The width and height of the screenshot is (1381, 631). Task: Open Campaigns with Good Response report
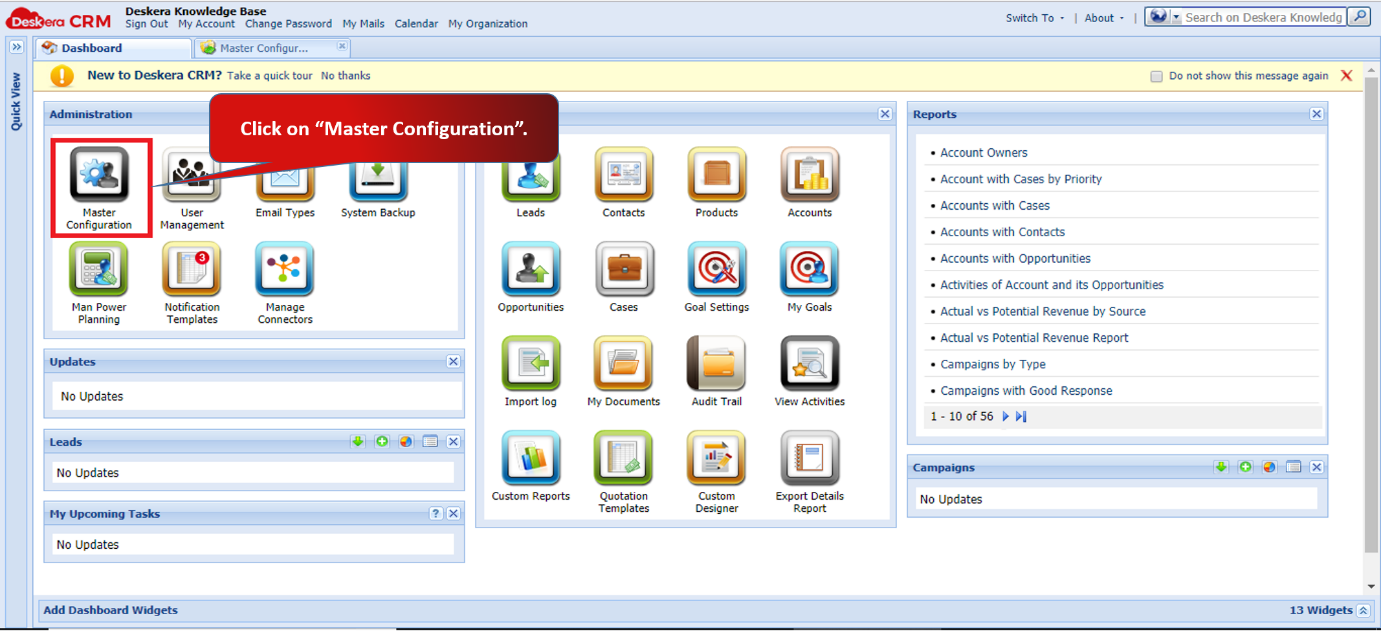[1026, 391]
